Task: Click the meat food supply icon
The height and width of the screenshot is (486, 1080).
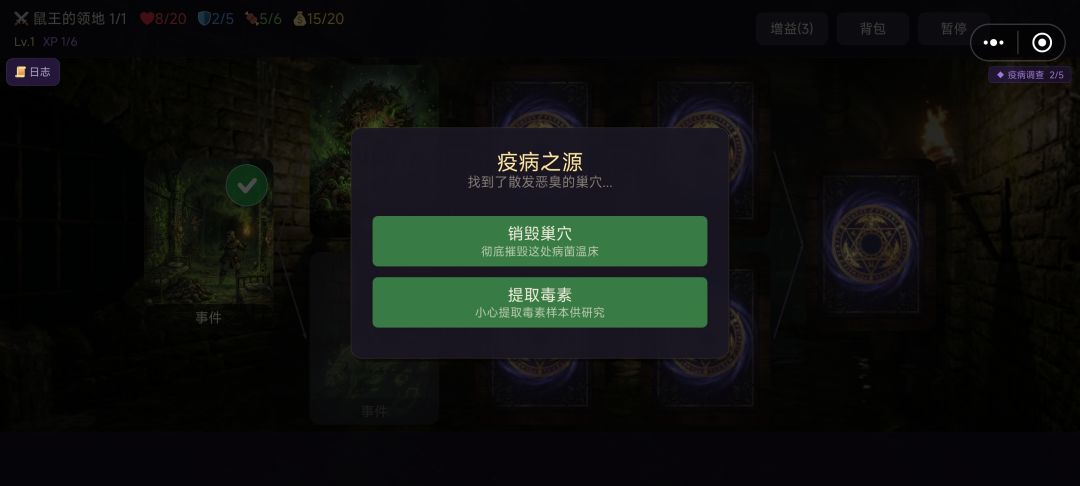Action: tap(251, 19)
